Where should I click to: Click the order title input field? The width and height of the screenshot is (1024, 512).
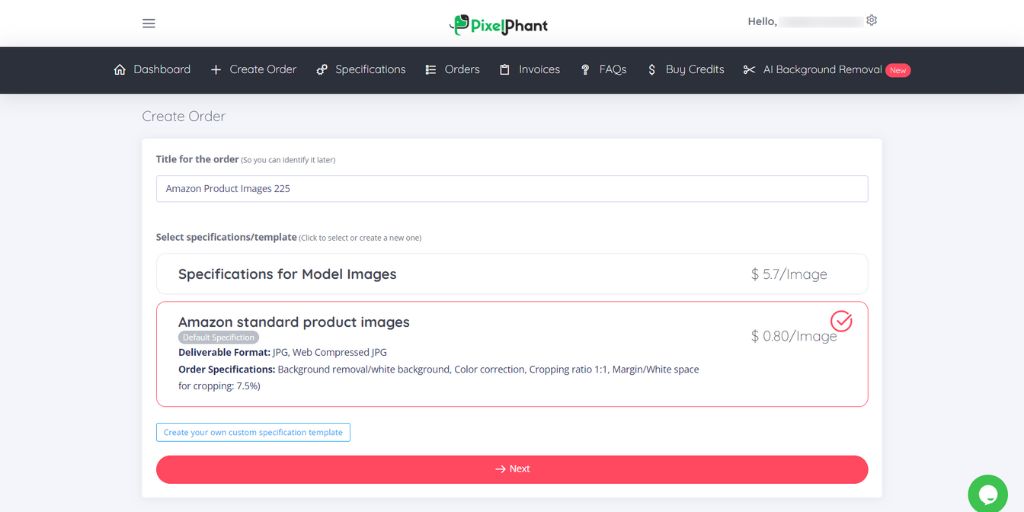tap(512, 189)
